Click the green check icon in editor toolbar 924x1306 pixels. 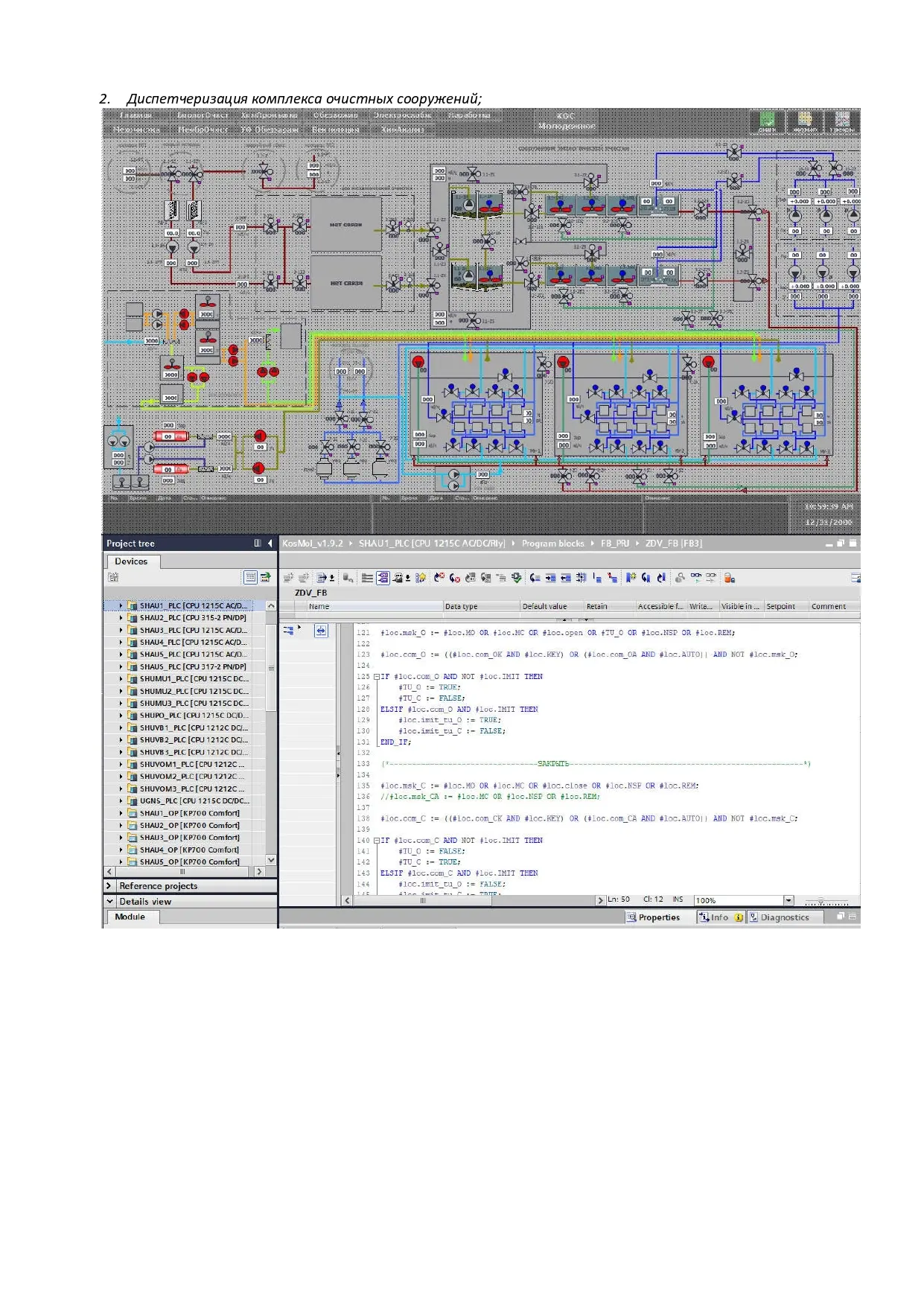point(516,578)
